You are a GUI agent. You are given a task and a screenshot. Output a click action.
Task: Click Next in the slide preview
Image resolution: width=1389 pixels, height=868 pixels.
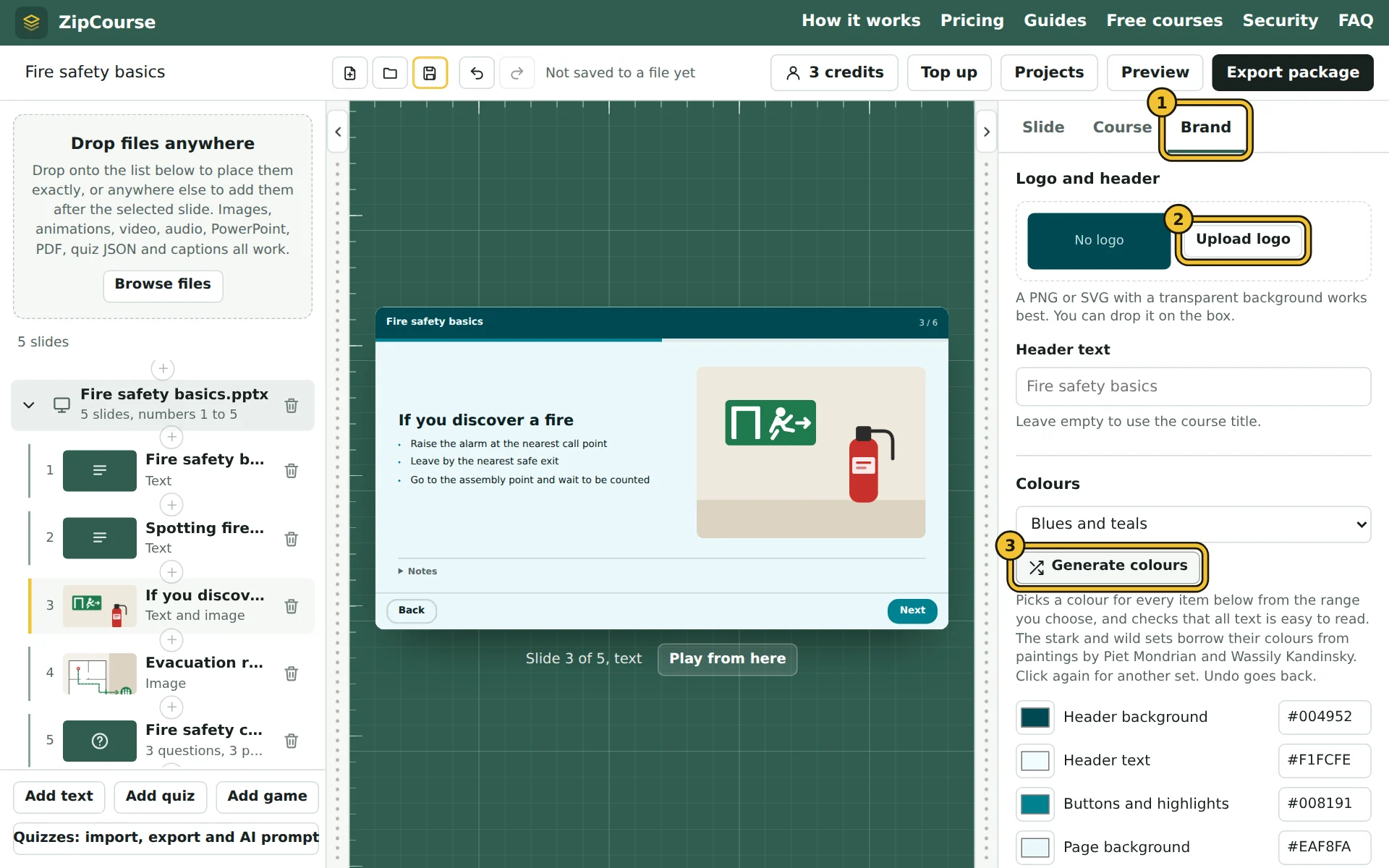click(912, 611)
